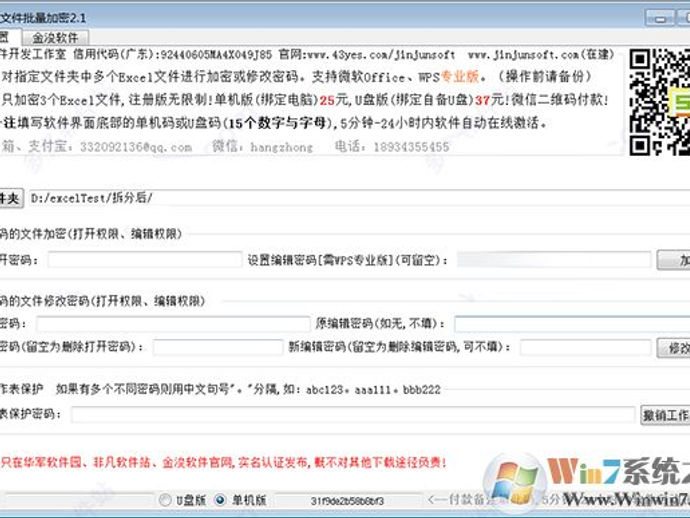This screenshot has height=518, width=690.
Task: Click the 设置编辑密码 input field
Action: (x=554, y=260)
